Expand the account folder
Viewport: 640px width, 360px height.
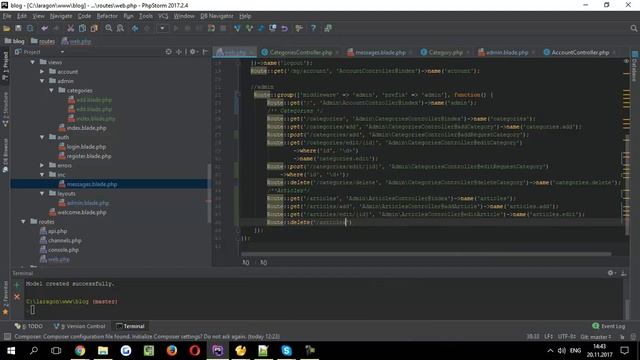tap(42, 71)
